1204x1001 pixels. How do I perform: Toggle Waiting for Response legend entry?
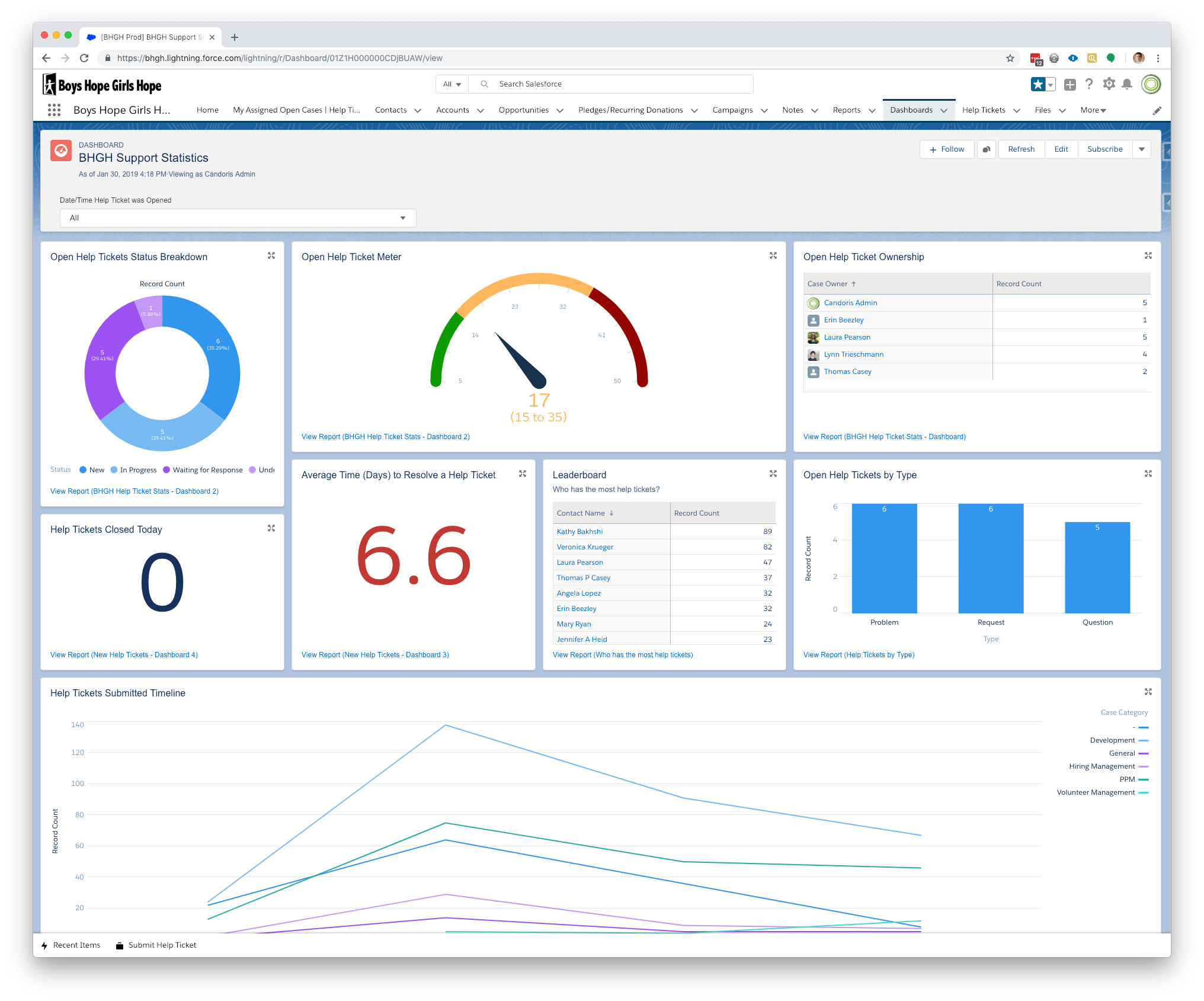(x=203, y=470)
